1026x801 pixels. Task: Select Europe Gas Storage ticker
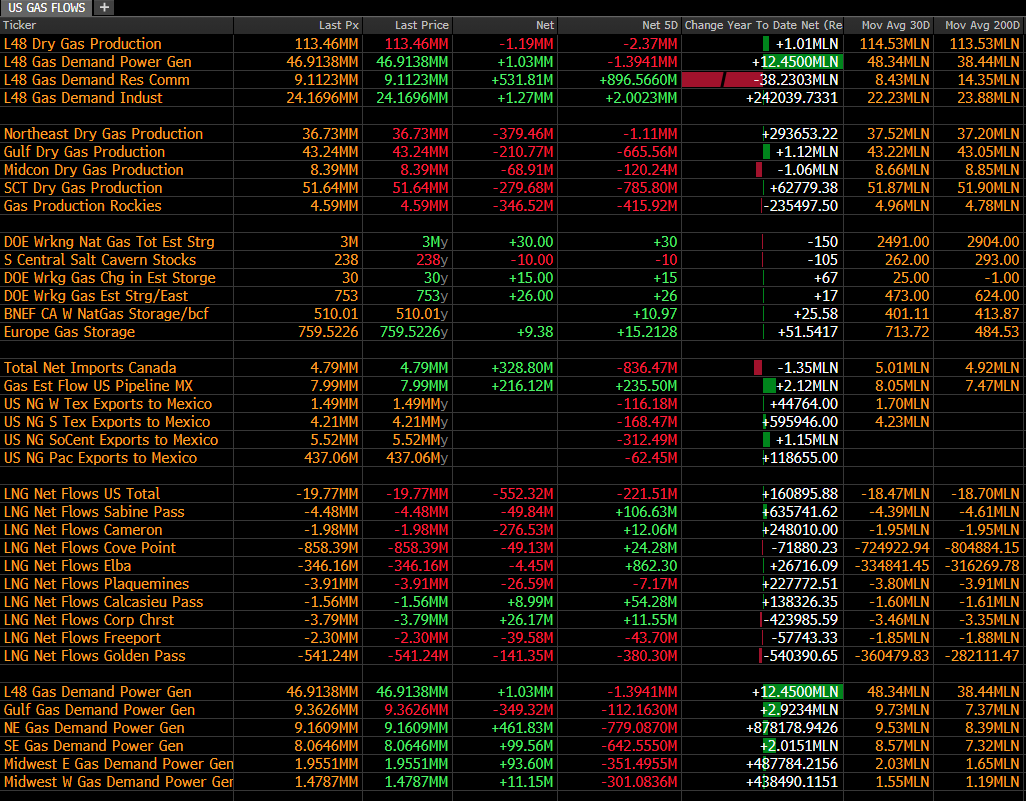(x=69, y=332)
